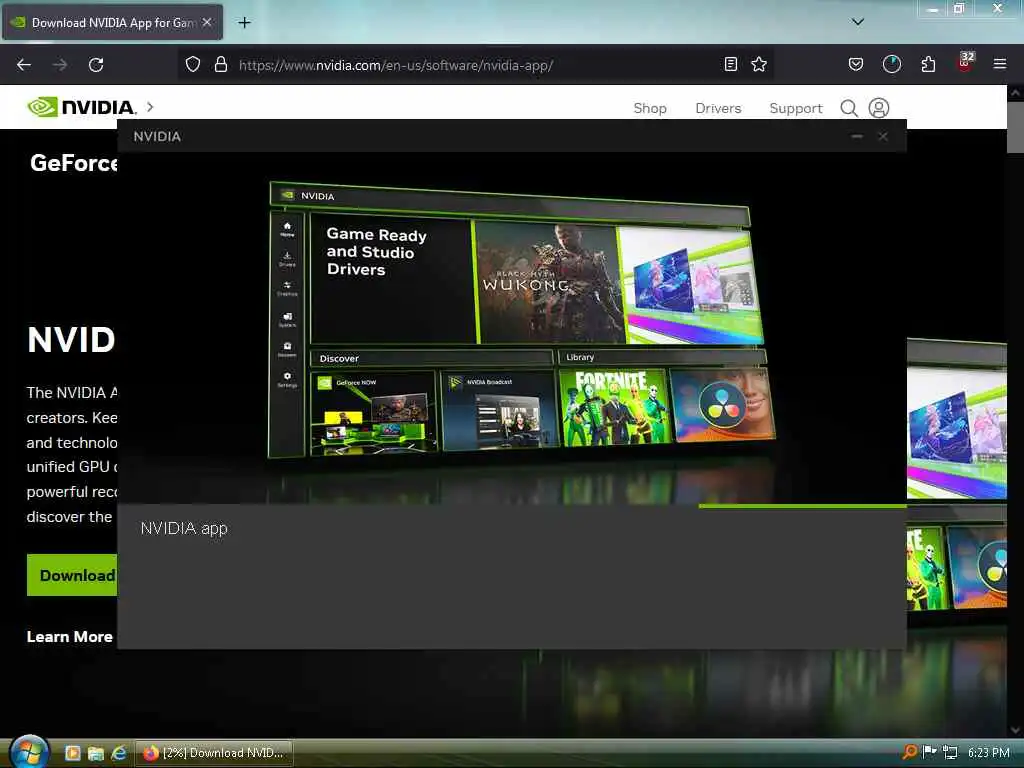Expand the list all tabs chevron
The width and height of the screenshot is (1024, 768).
[x=857, y=22]
